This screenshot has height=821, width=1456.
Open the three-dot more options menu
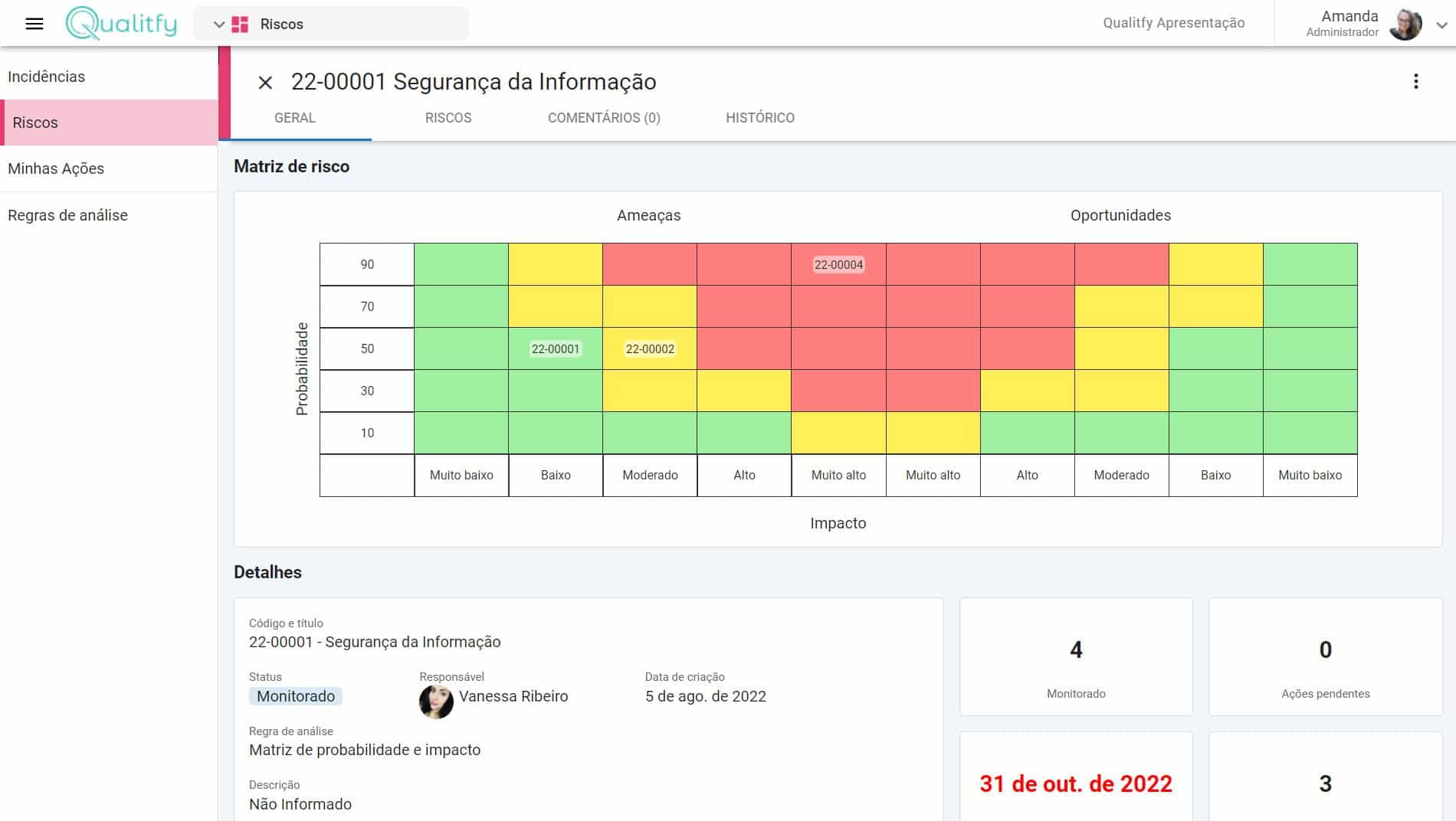[x=1415, y=82]
